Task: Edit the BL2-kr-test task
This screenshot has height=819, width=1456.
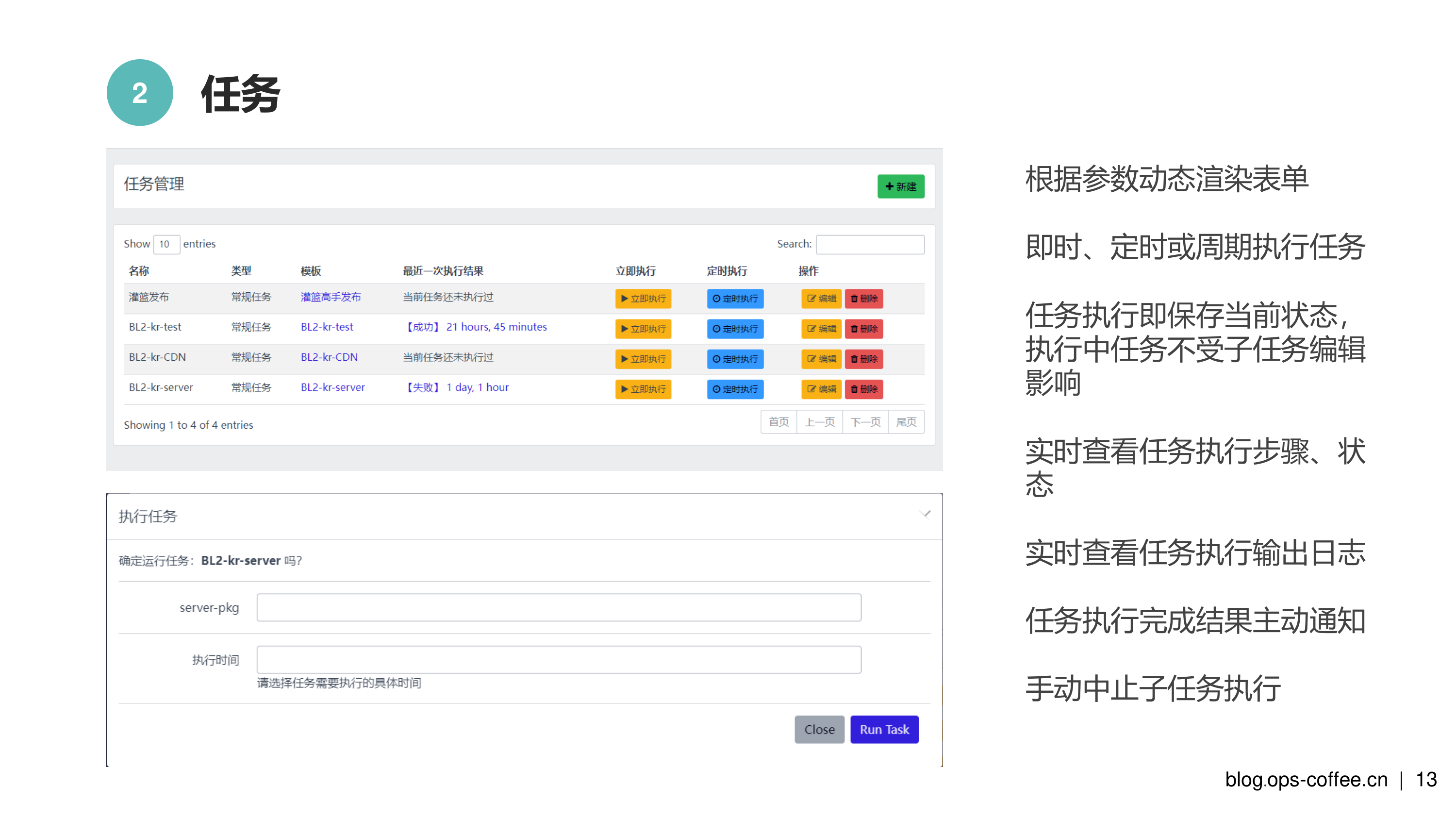Action: (821, 328)
